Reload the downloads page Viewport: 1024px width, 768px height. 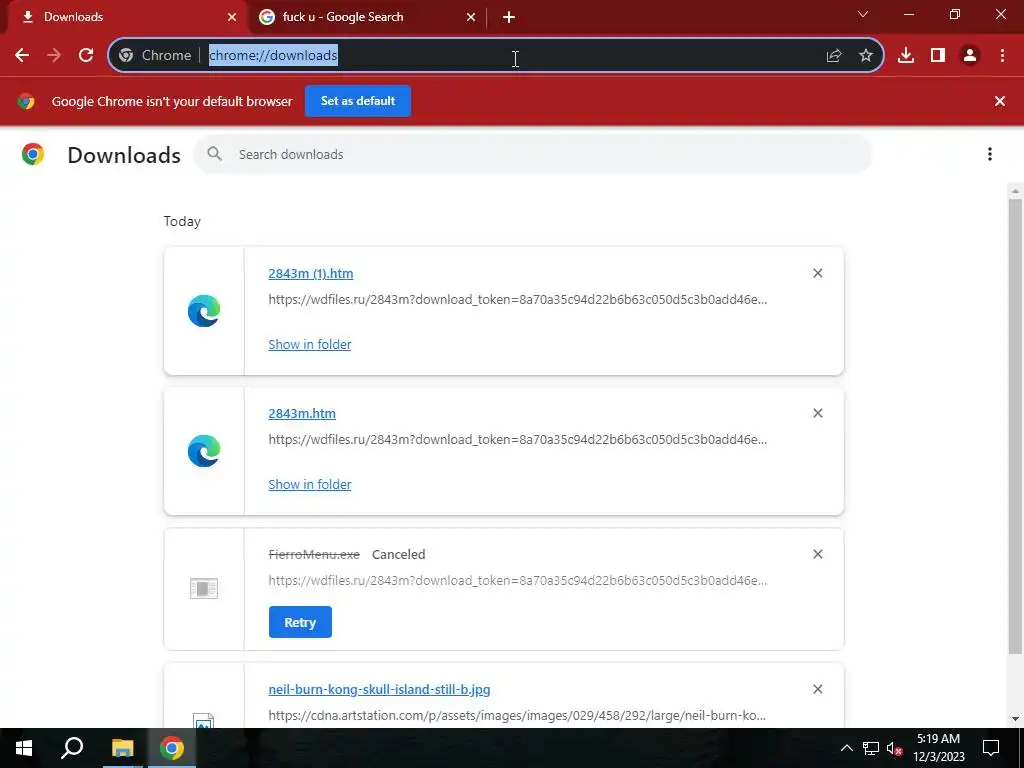tap(86, 56)
